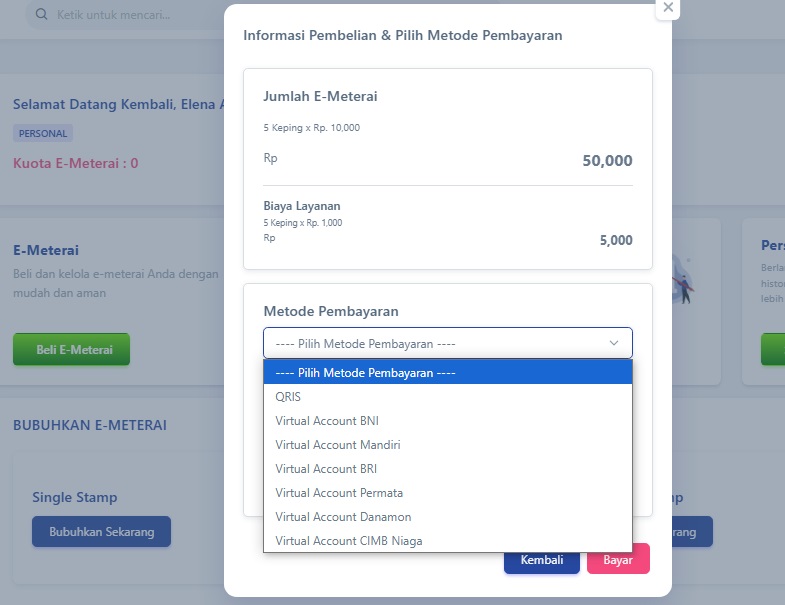Screen dimensions: 785x605
Task: Click the search magnifier icon
Action: click(42, 14)
